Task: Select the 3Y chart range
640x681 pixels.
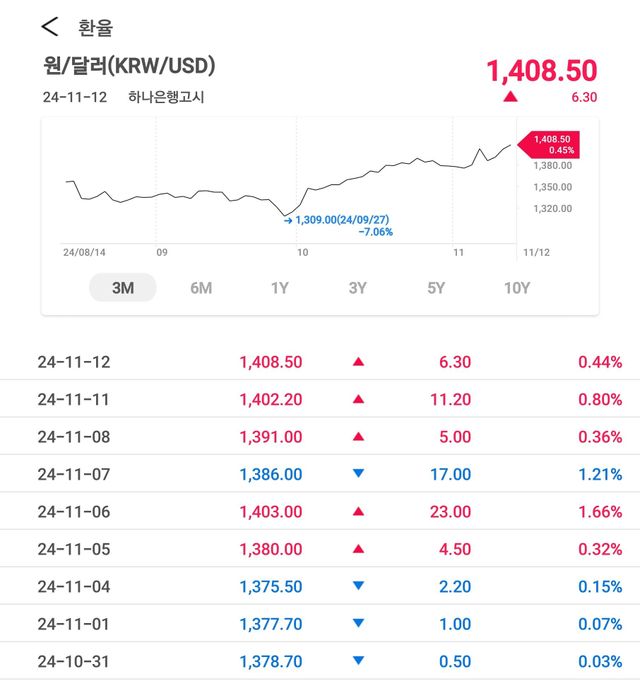Action: click(x=358, y=288)
